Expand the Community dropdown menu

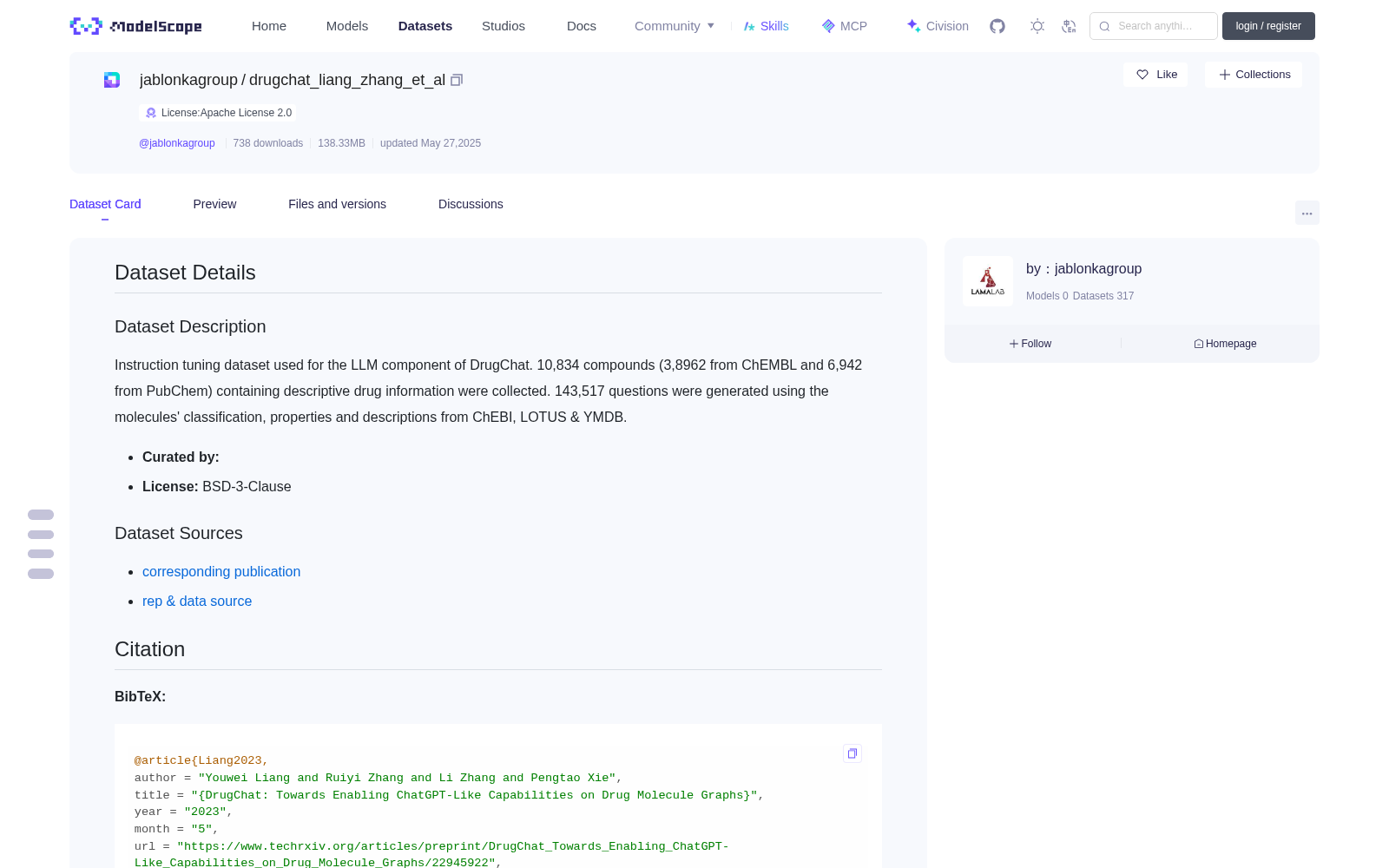pyautogui.click(x=675, y=26)
